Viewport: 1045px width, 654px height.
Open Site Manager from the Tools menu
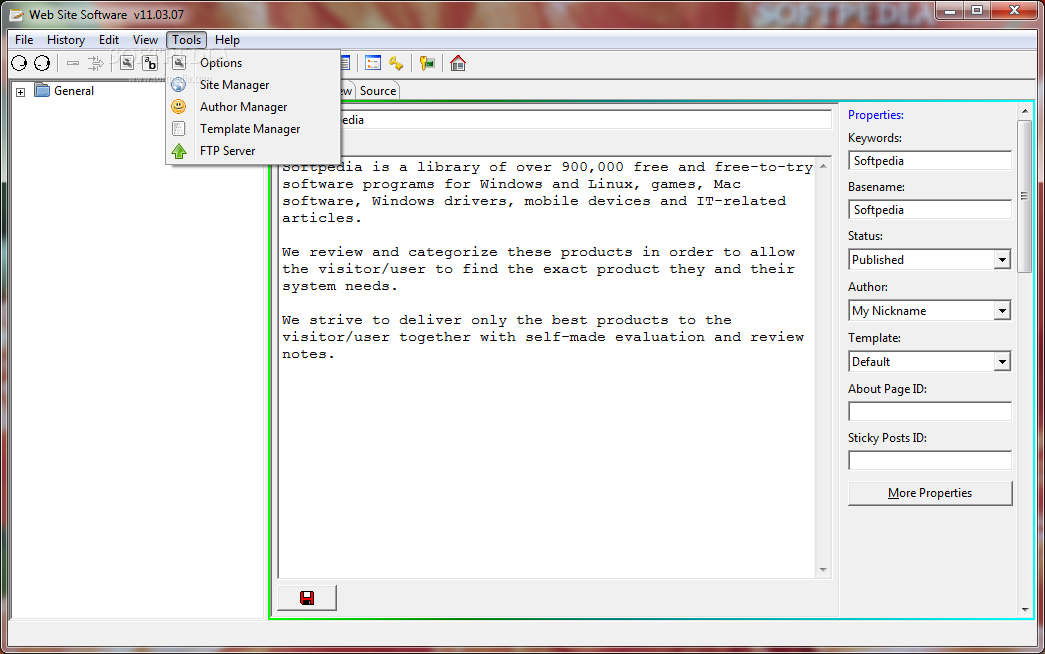(x=253, y=85)
